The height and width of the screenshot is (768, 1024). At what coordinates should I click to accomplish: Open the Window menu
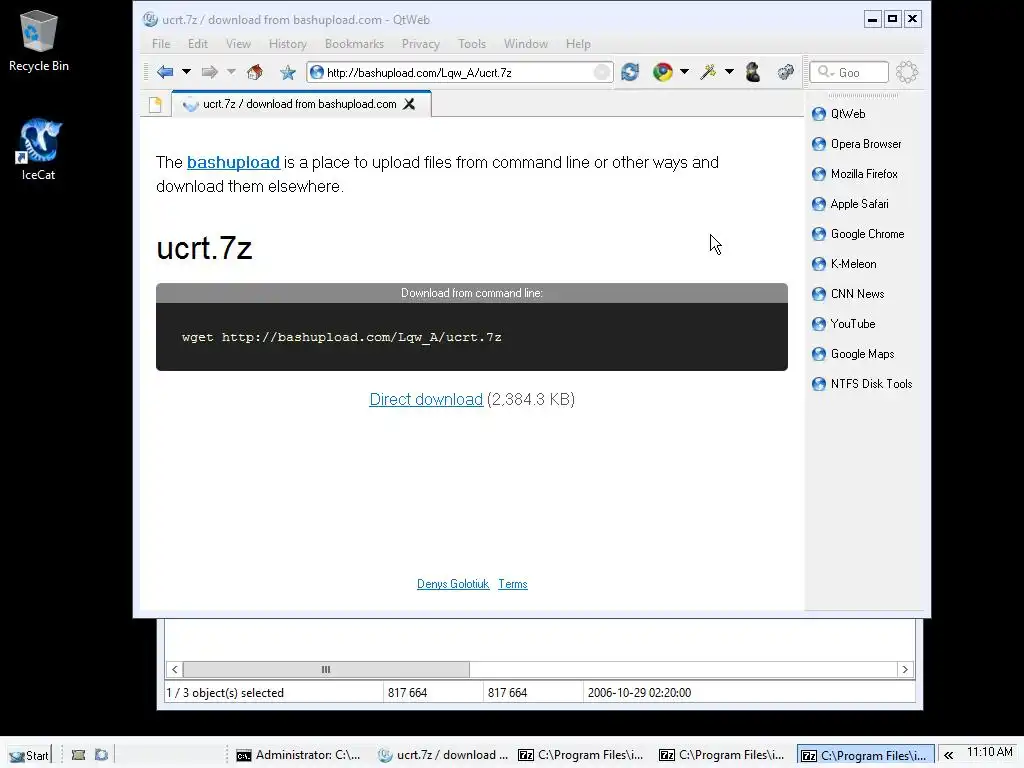526,44
